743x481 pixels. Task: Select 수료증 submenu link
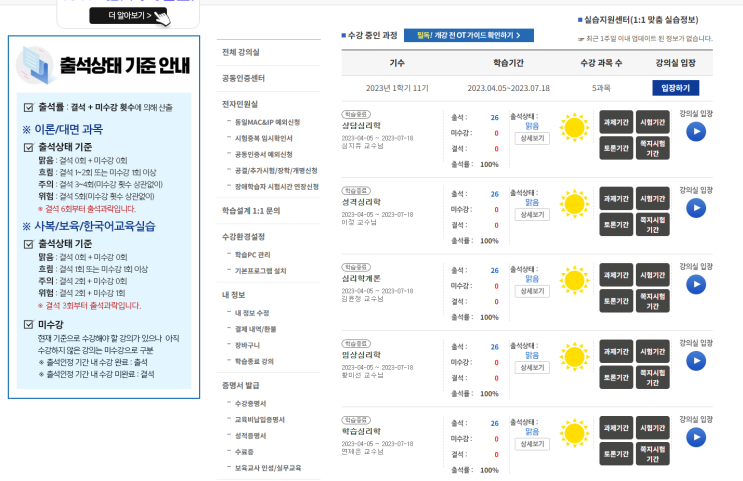pos(244,452)
